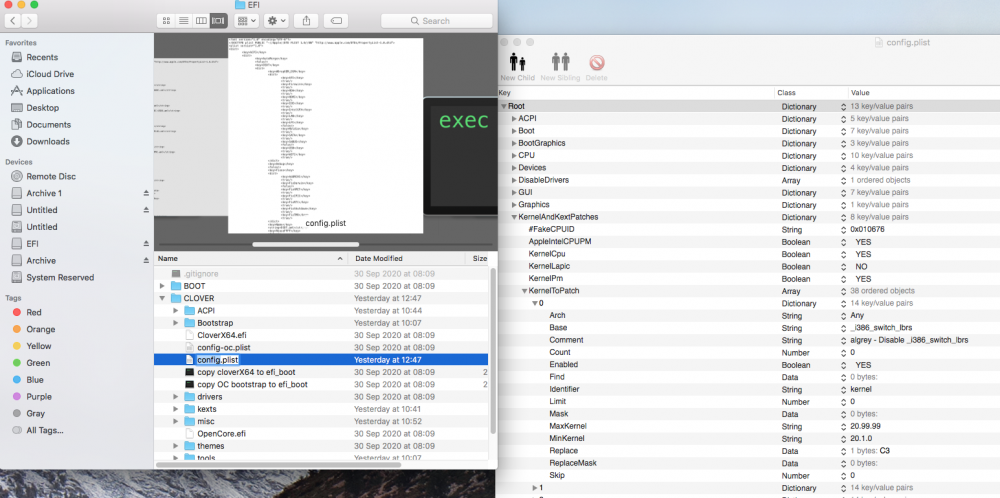Click the gallery preview thumbnail of config.plist
The image size is (1000, 498).
326,135
